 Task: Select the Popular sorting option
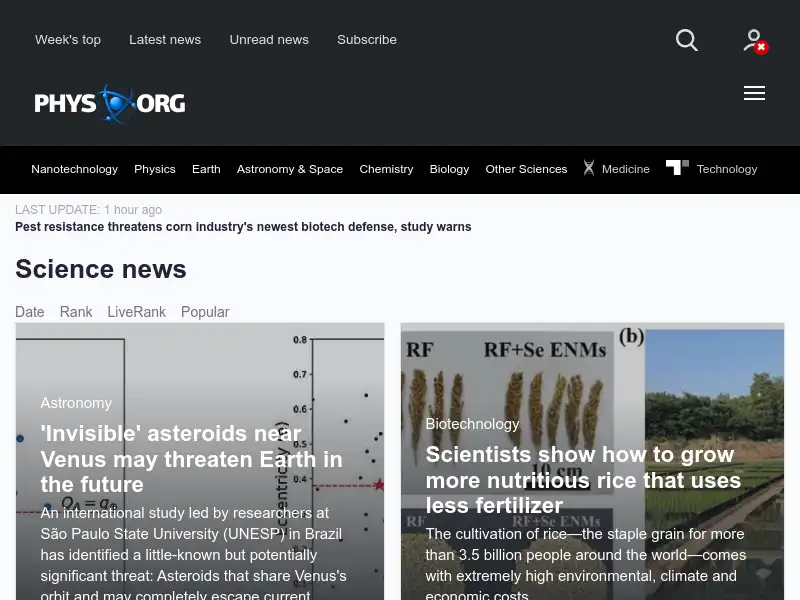(x=205, y=312)
